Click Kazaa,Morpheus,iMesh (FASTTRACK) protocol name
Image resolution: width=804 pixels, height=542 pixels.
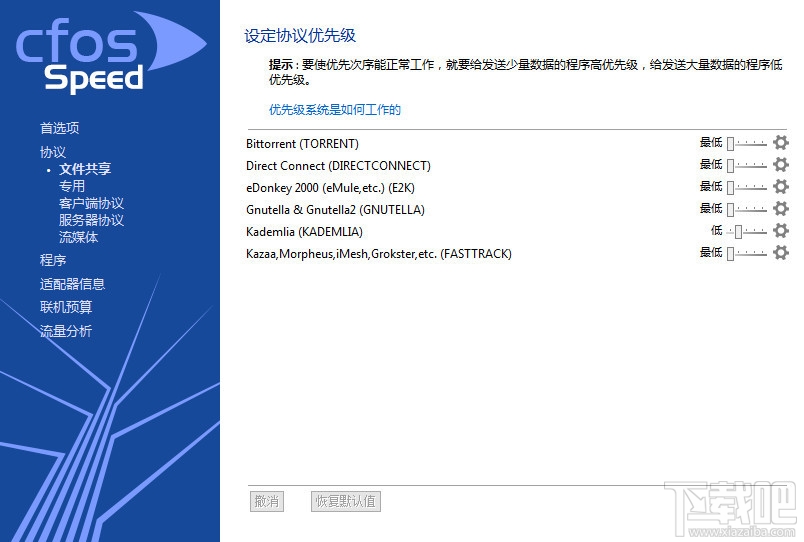pyautogui.click(x=379, y=254)
